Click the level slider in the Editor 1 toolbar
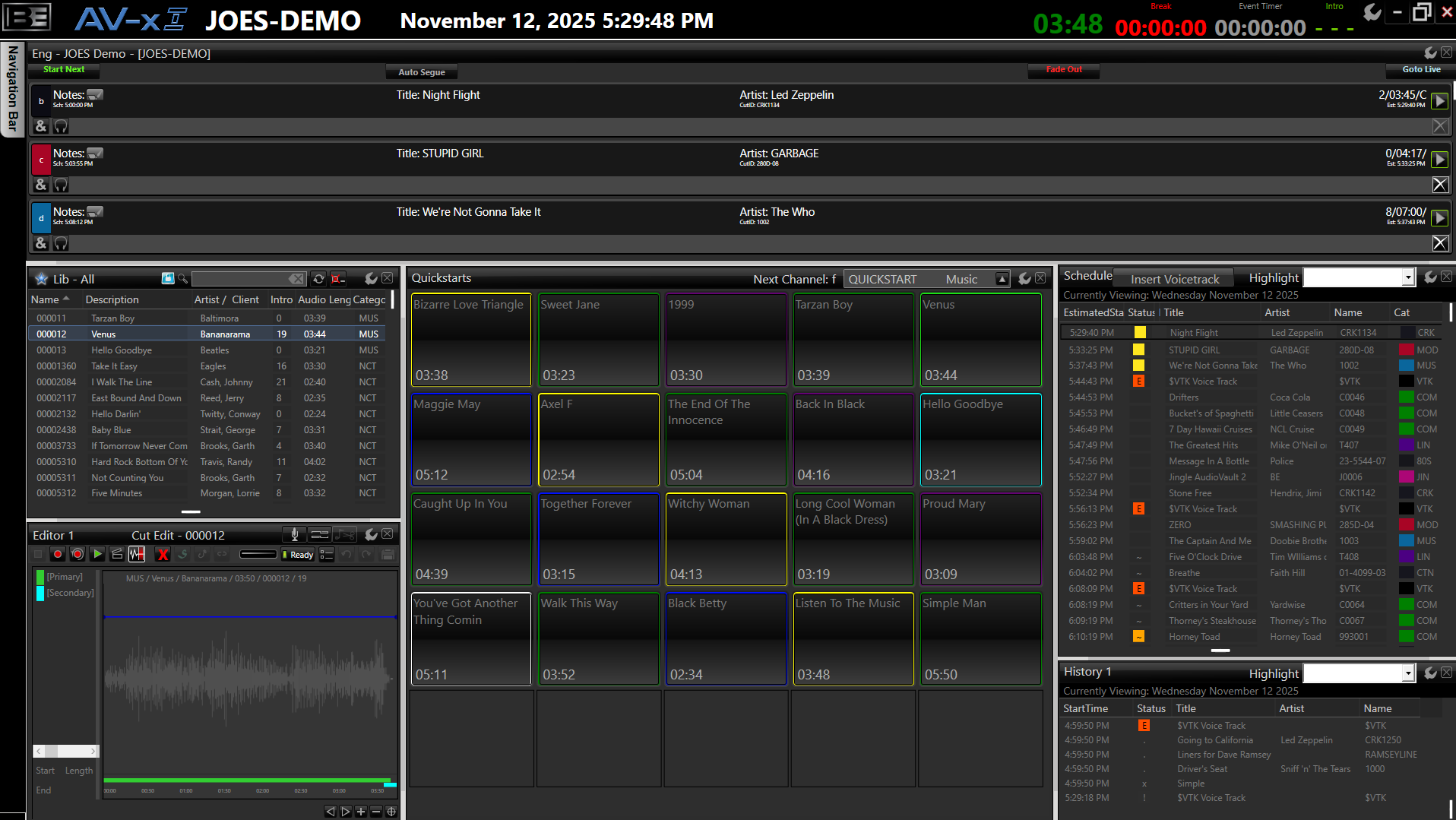 258,553
